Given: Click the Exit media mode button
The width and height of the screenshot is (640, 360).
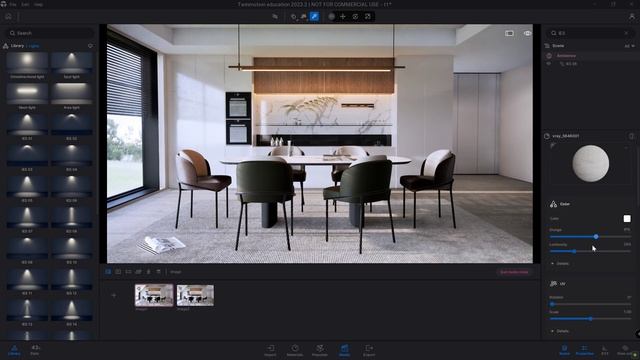Looking at the screenshot, I should [514, 272].
